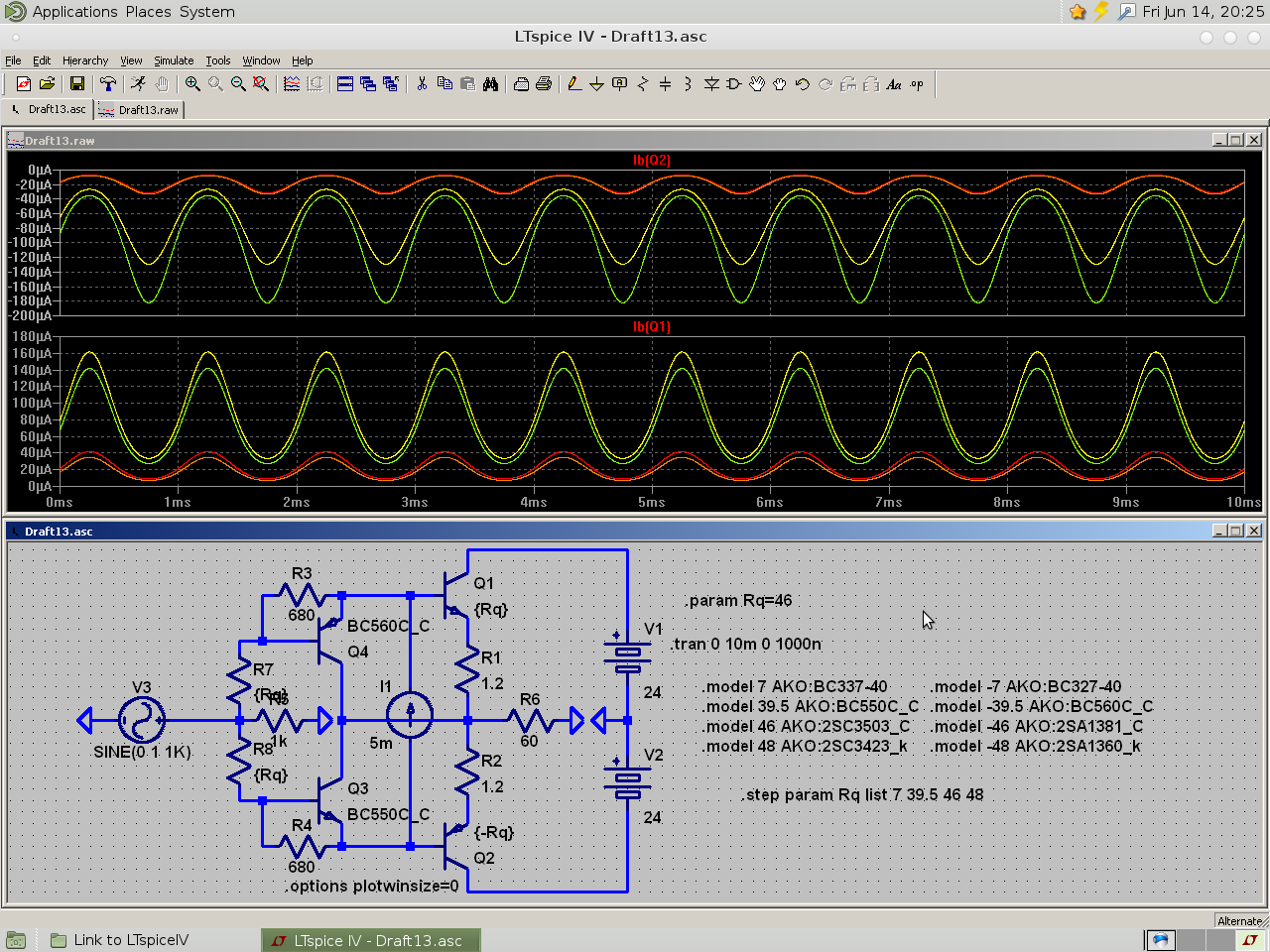Viewport: 1270px width, 952px height.
Task: Click the Save floppy disk icon
Action: (x=76, y=84)
